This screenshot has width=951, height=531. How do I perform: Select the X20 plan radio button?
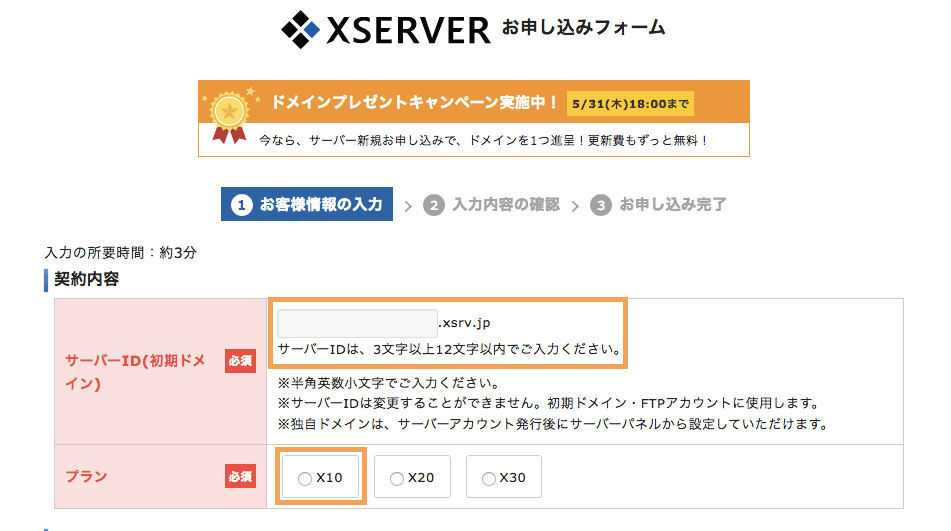tap(397, 479)
